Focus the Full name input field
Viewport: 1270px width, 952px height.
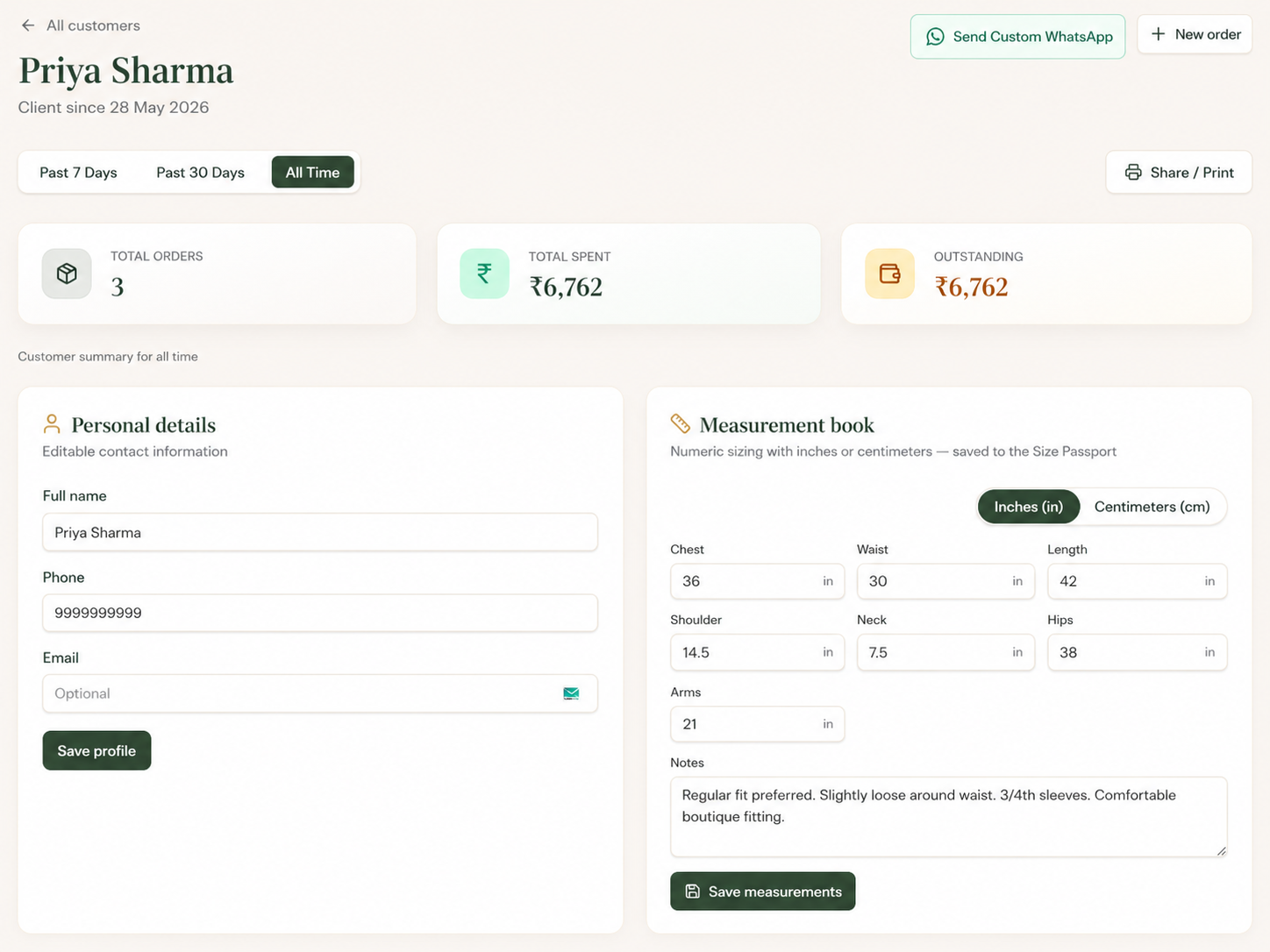320,532
